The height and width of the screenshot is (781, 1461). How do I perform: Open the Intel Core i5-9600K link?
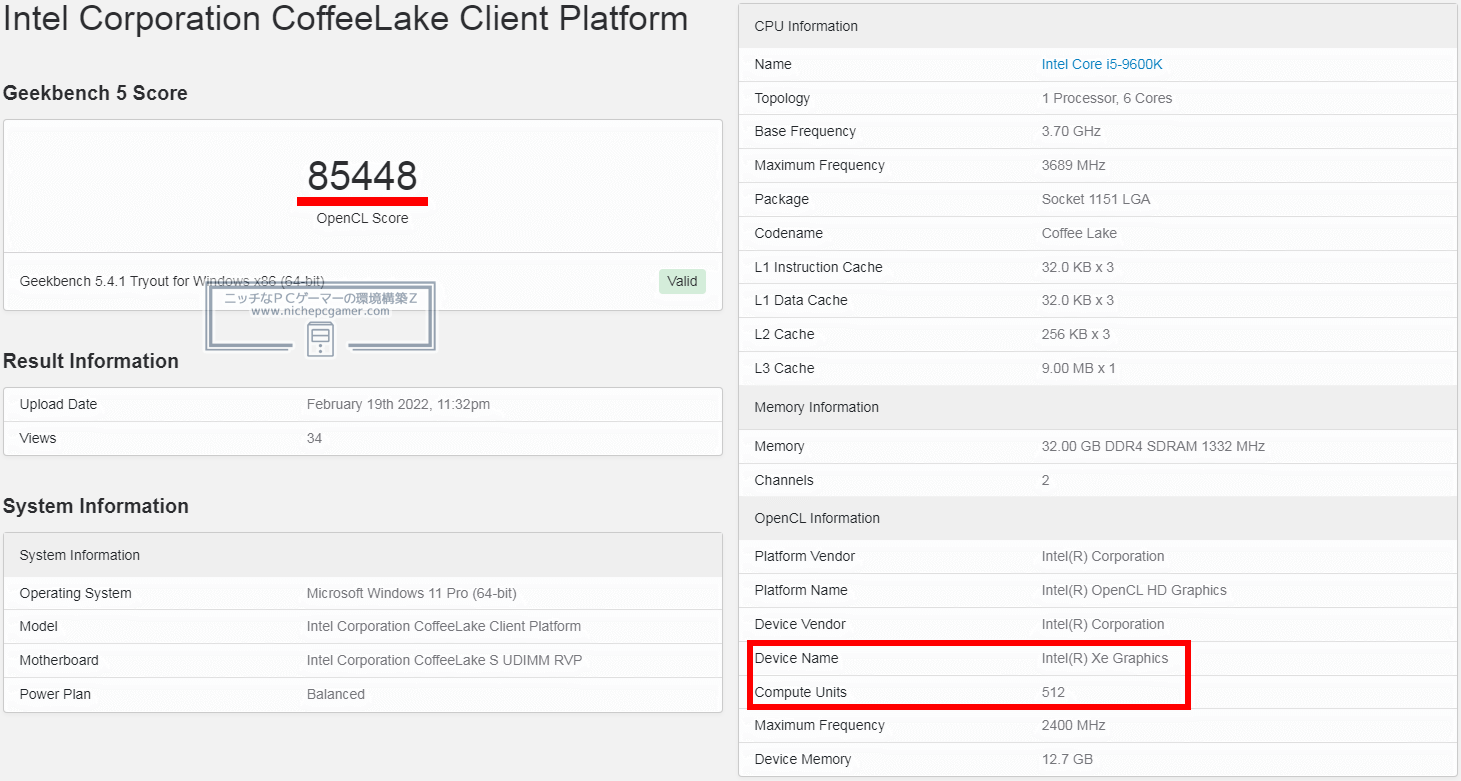coord(1102,64)
